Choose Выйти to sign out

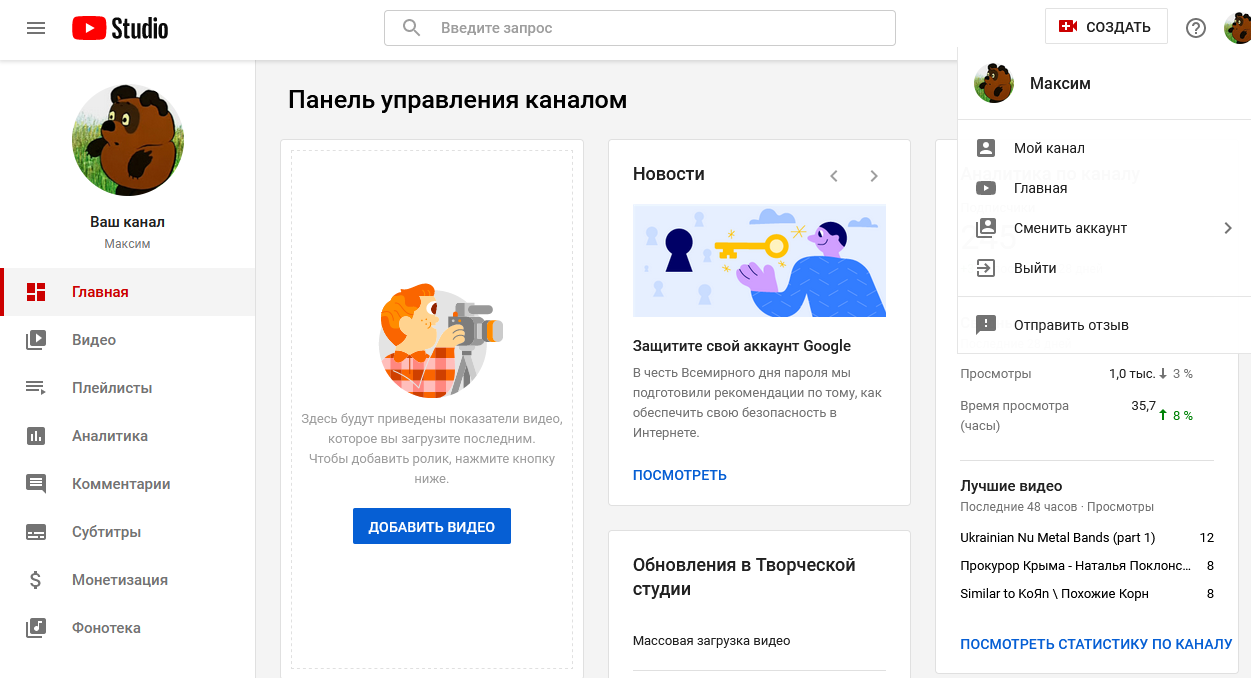pos(1104,268)
